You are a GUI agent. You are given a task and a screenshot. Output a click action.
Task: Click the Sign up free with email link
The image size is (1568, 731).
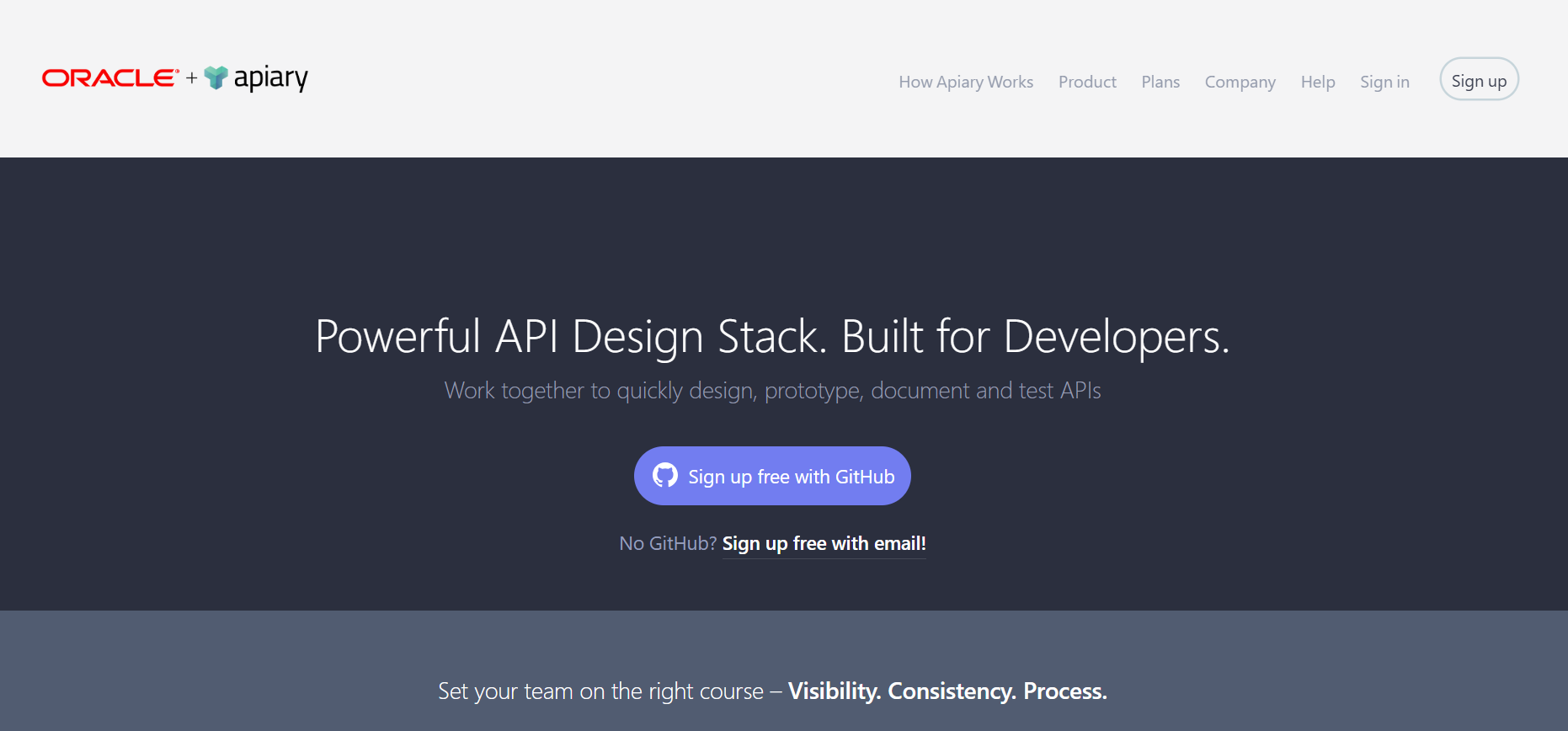pos(824,544)
